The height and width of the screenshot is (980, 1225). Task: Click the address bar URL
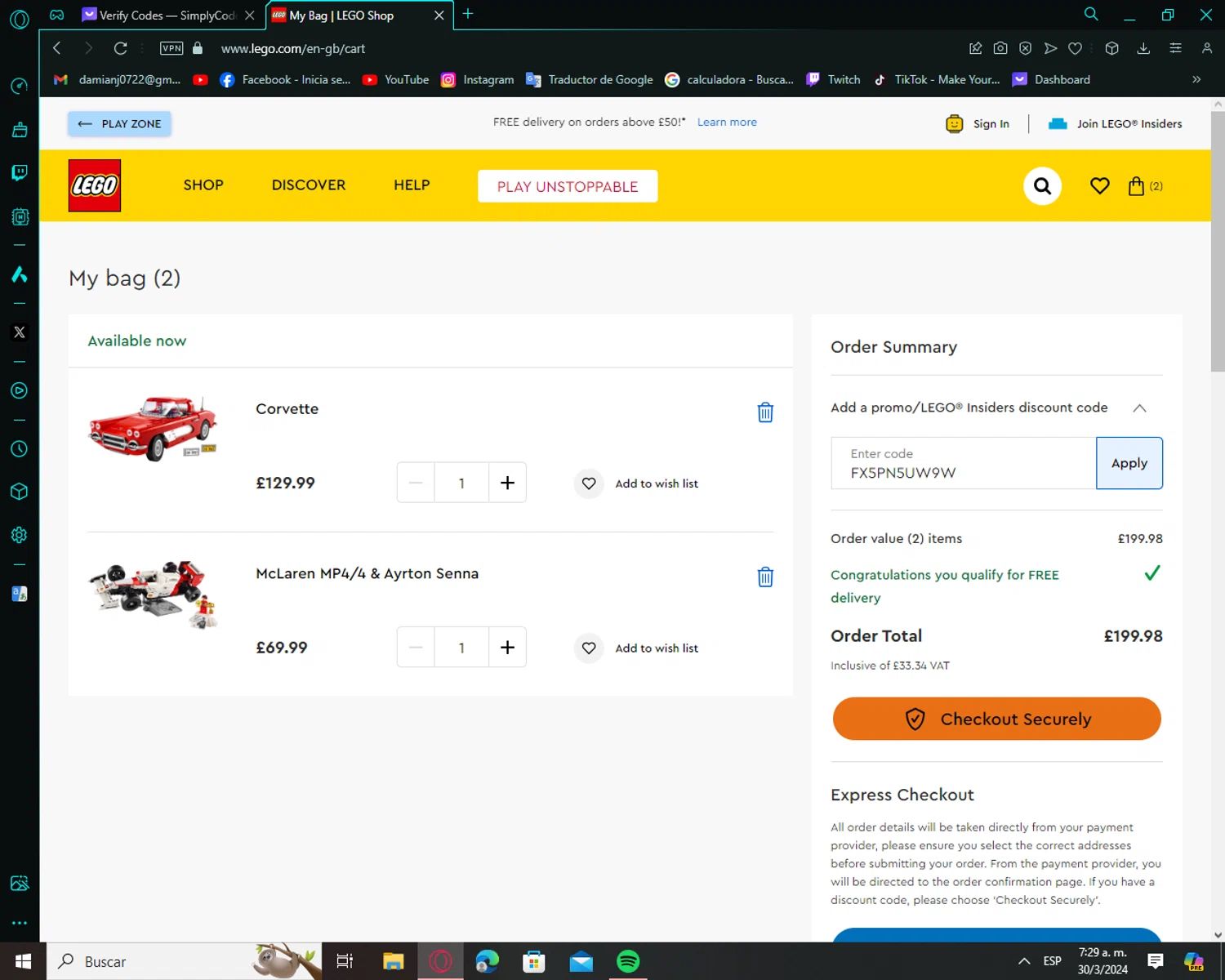(x=293, y=48)
